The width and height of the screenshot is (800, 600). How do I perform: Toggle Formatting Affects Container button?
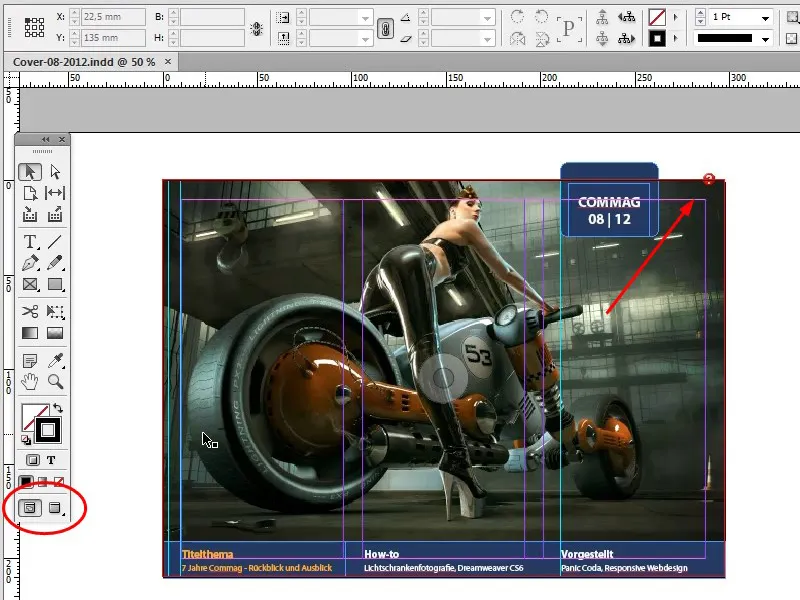pos(33,460)
